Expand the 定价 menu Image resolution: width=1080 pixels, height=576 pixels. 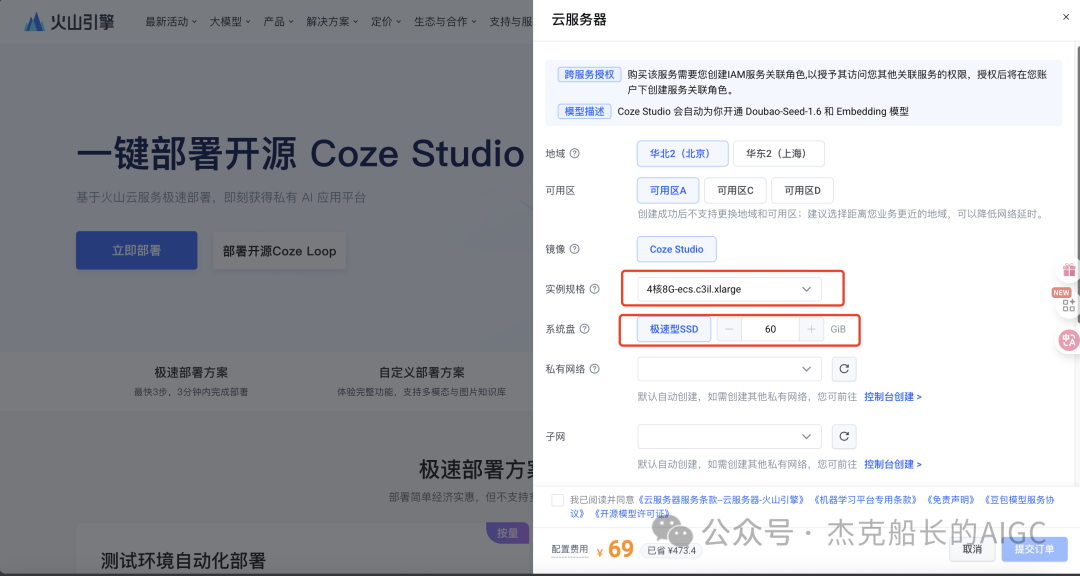coord(386,21)
